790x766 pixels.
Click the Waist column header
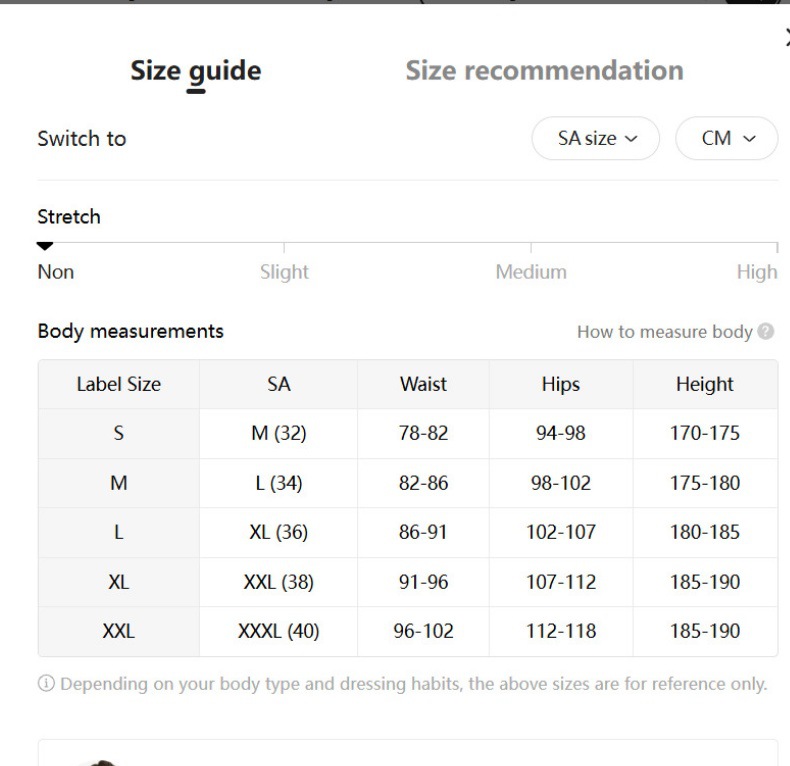(x=424, y=384)
